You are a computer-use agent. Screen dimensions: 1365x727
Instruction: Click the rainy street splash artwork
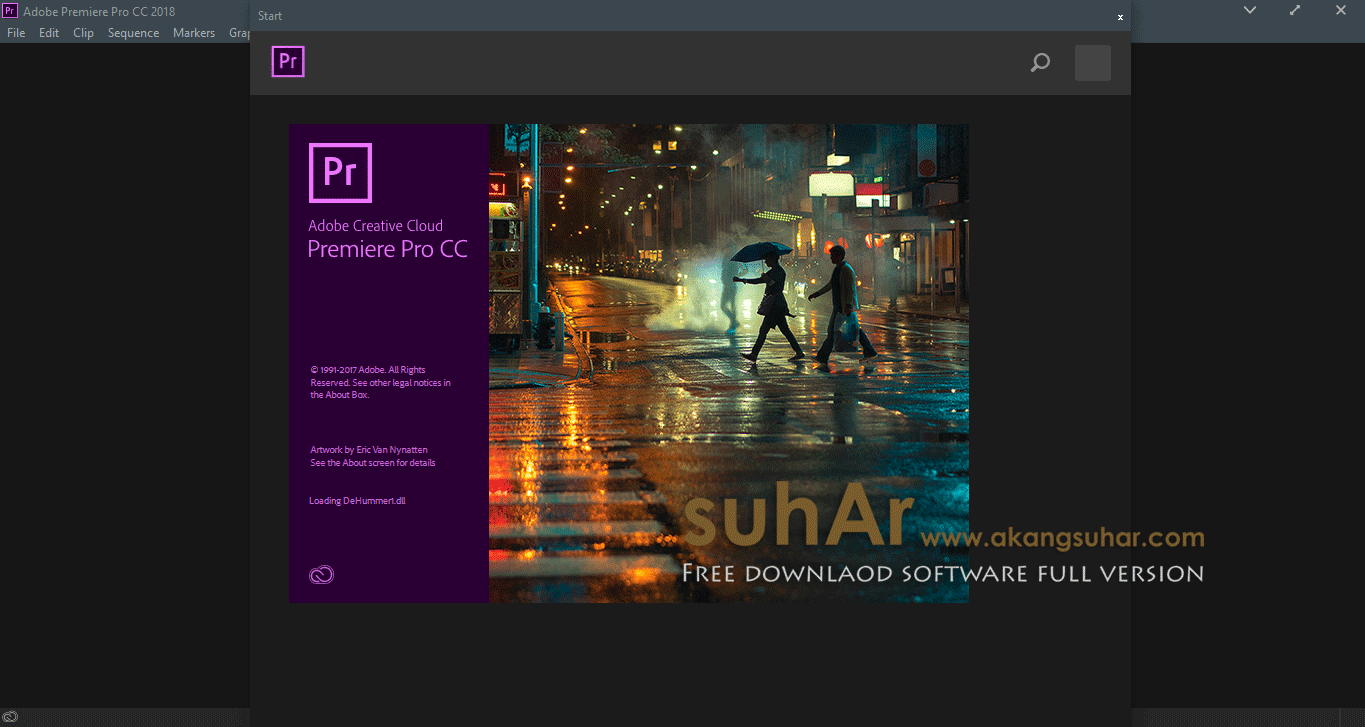point(729,363)
